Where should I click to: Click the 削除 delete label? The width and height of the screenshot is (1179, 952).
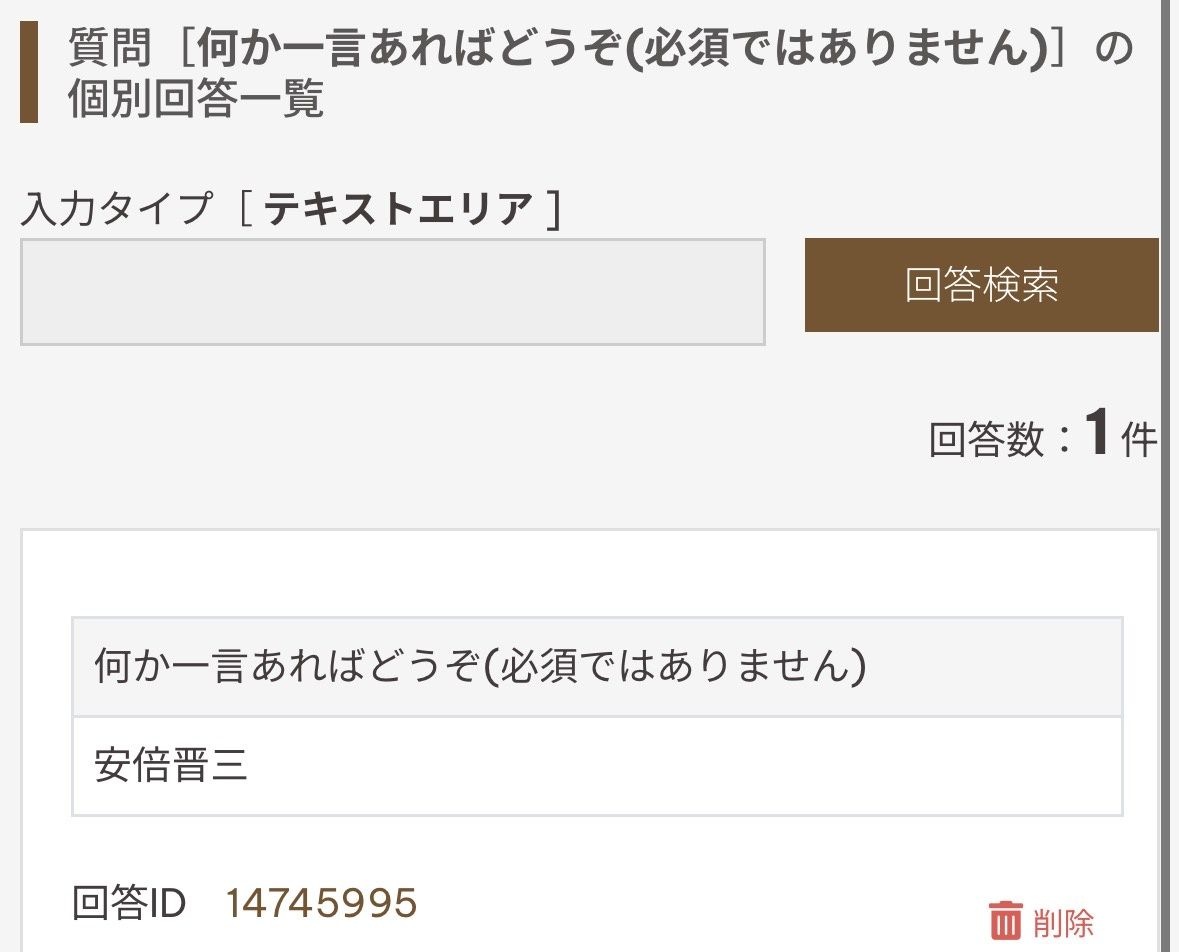click(1064, 923)
